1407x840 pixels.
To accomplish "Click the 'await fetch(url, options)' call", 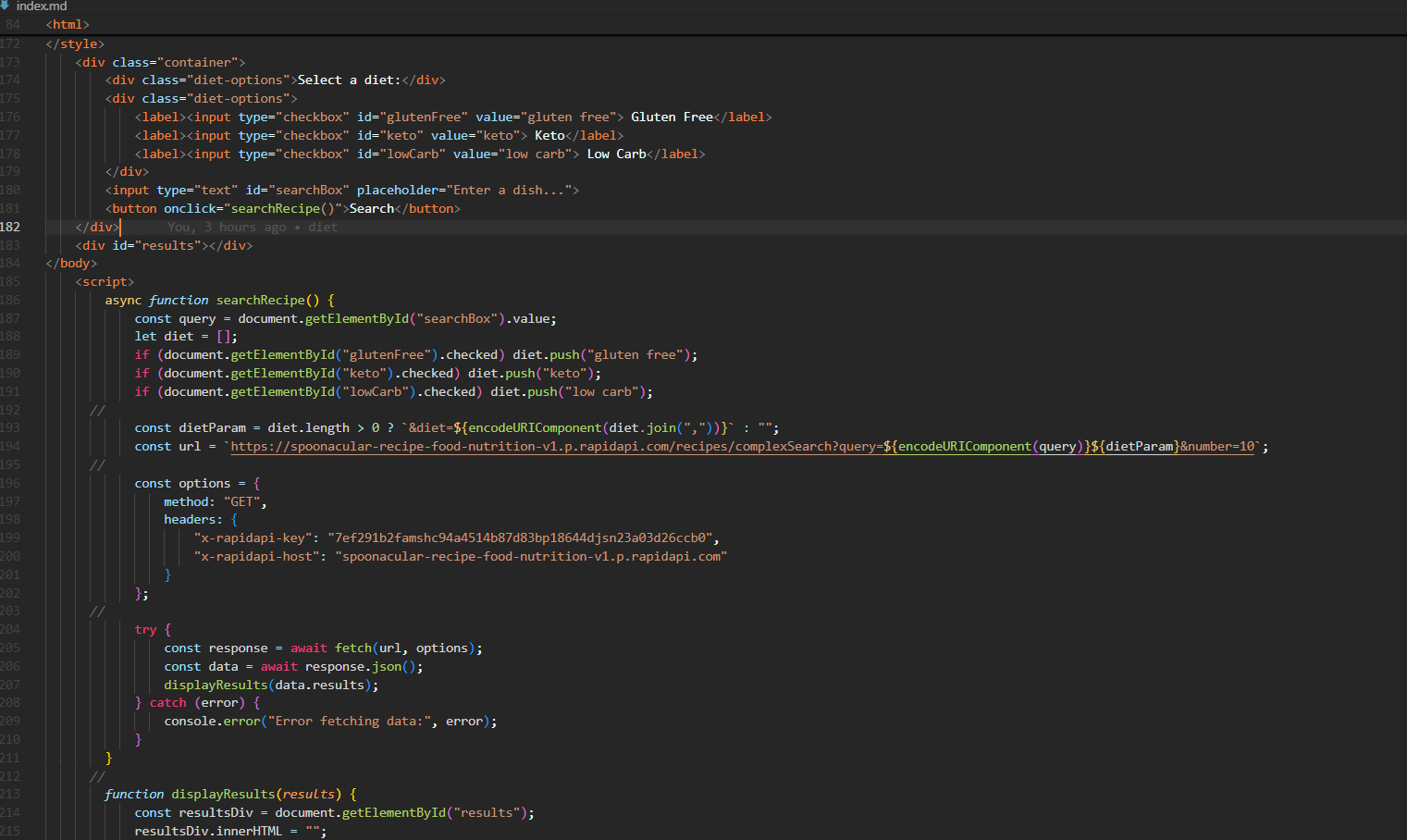I will [x=383, y=649].
